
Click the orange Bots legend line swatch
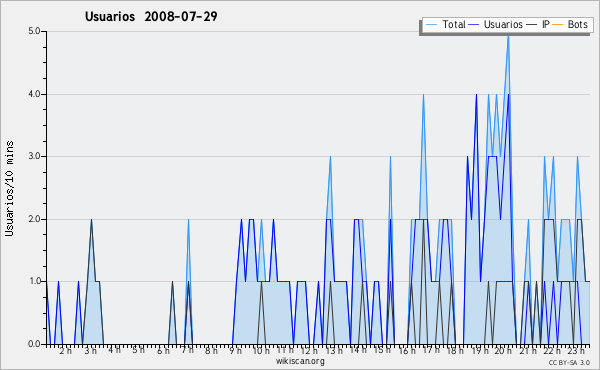click(x=558, y=25)
